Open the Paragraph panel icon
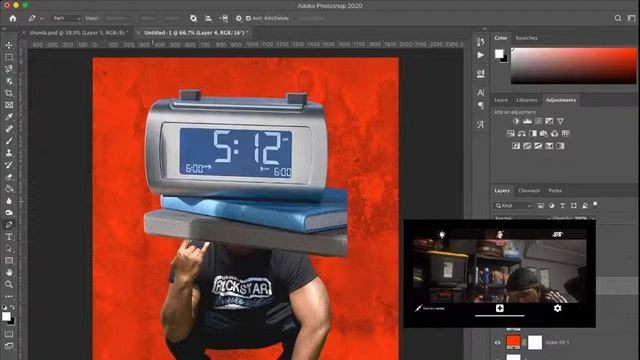The height and width of the screenshot is (360, 640). coord(480,106)
